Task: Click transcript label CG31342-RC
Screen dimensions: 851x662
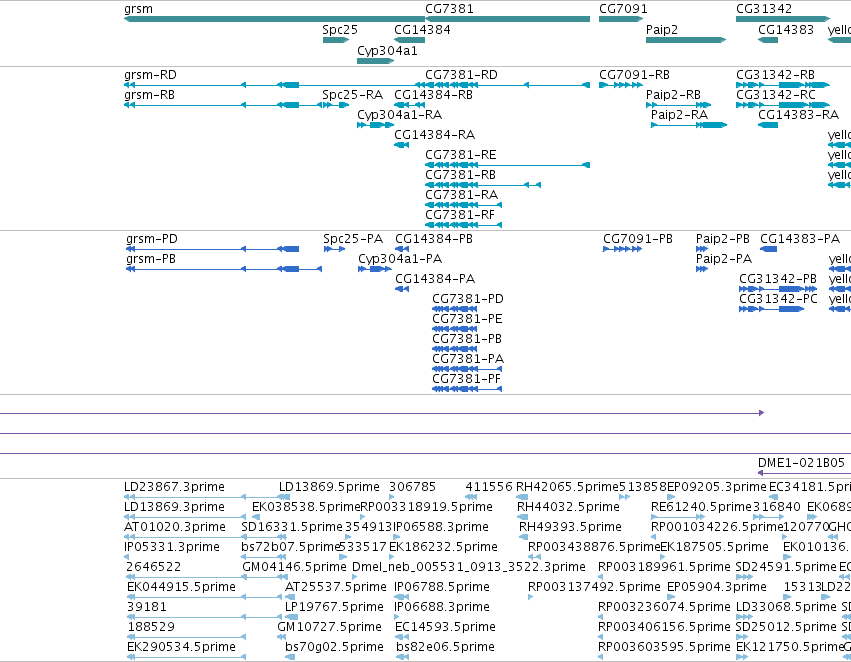Action: pyautogui.click(x=776, y=95)
